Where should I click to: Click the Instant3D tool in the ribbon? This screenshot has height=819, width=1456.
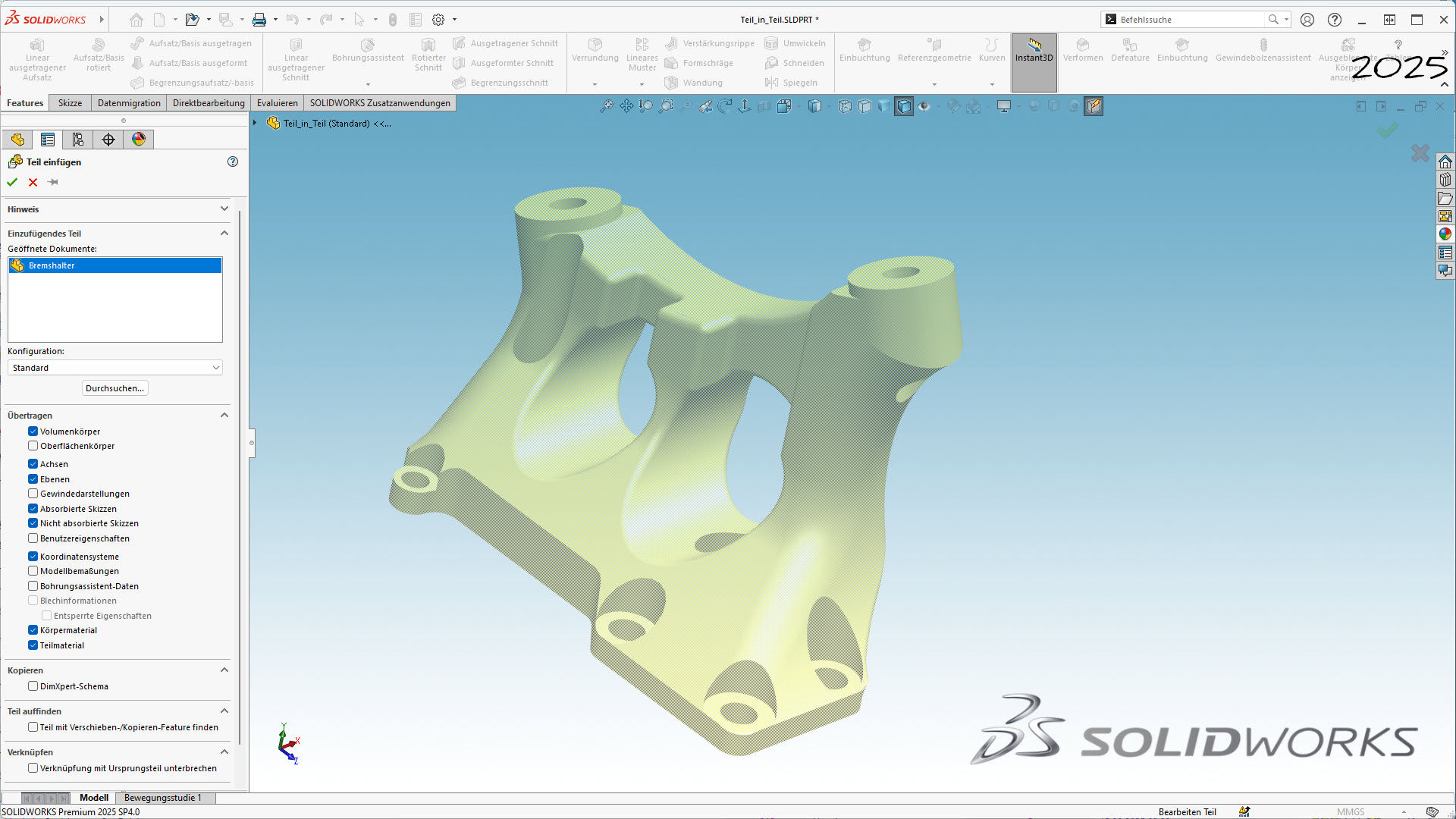point(1034,51)
